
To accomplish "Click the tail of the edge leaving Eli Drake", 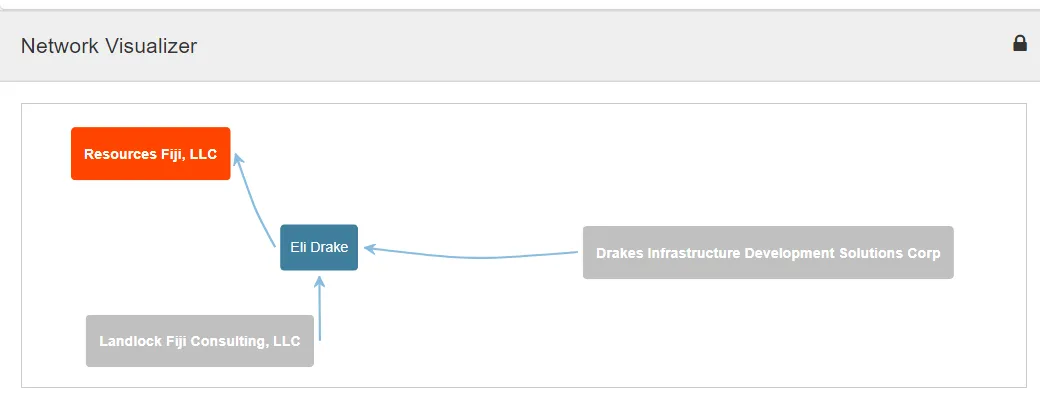I will tap(274, 243).
